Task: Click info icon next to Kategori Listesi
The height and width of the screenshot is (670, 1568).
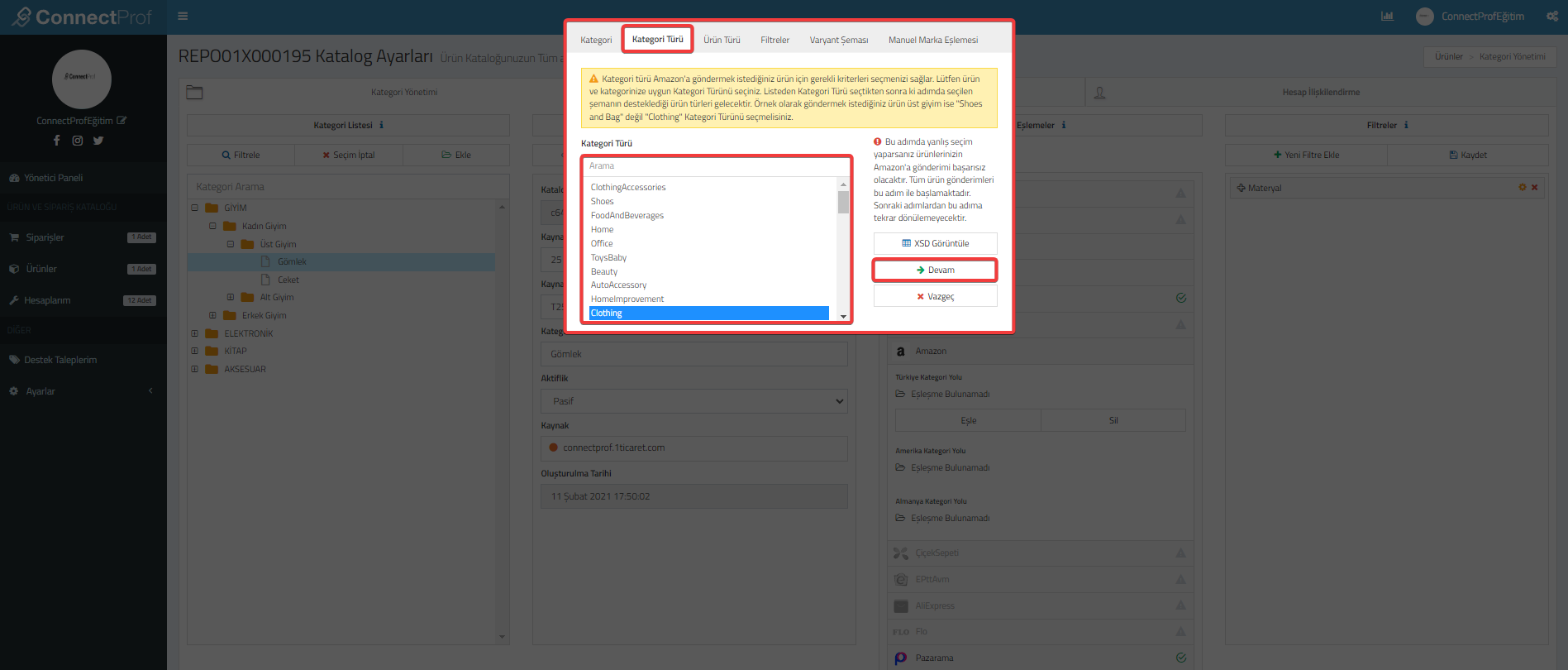Action: 381,126
